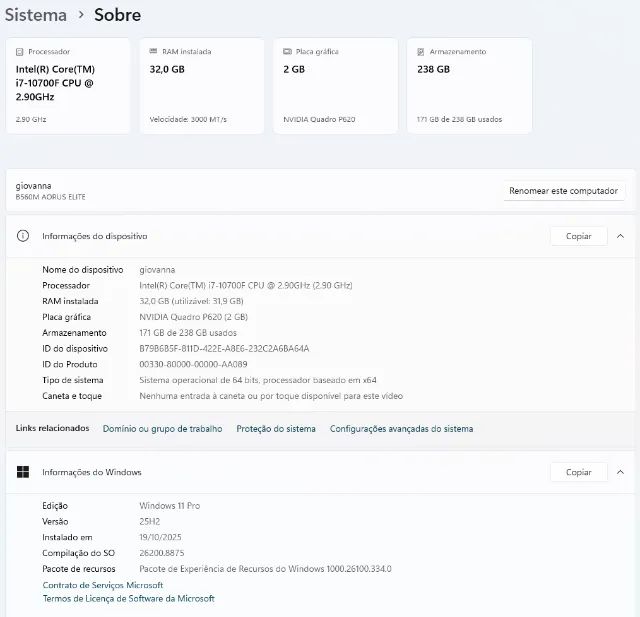This screenshot has height=617, width=640.
Task: Click the Informações do Windows header
Action: [x=320, y=472]
